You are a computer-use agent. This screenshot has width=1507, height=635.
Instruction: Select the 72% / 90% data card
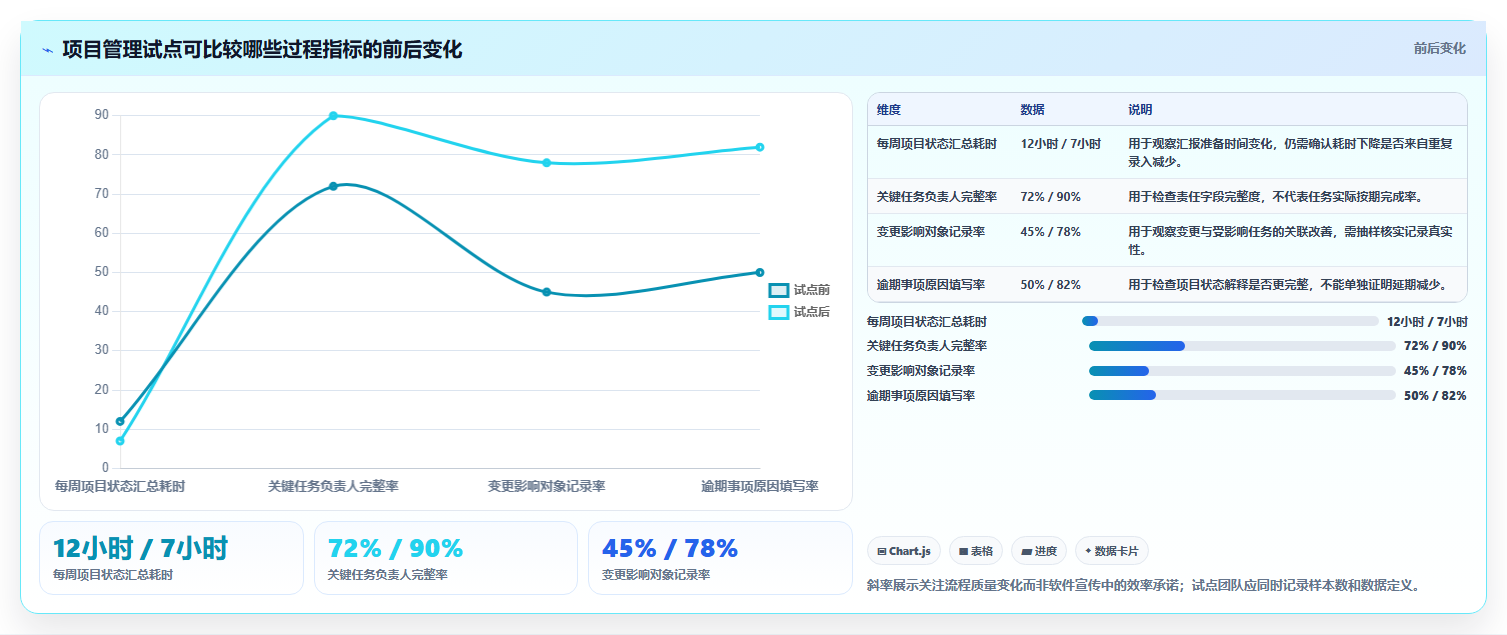click(446, 558)
